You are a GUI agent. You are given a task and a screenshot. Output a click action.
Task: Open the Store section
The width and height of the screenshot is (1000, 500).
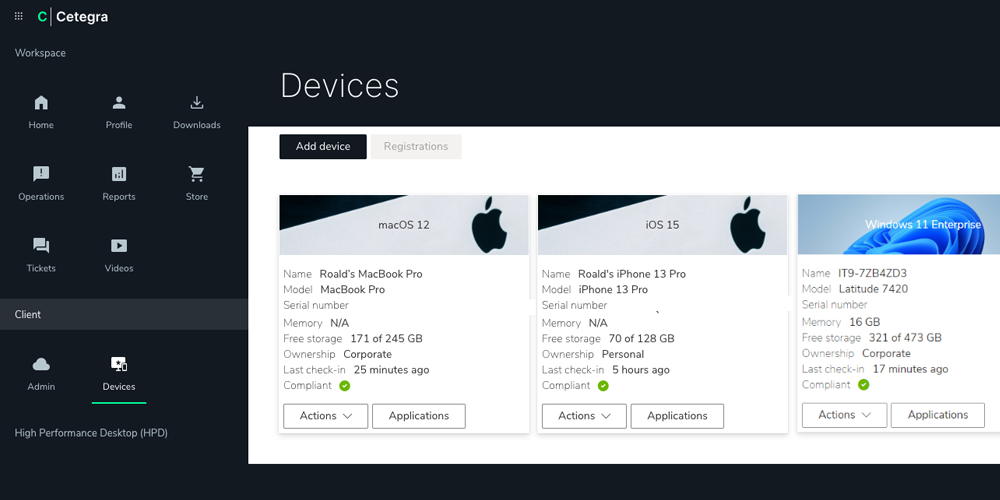tap(196, 184)
